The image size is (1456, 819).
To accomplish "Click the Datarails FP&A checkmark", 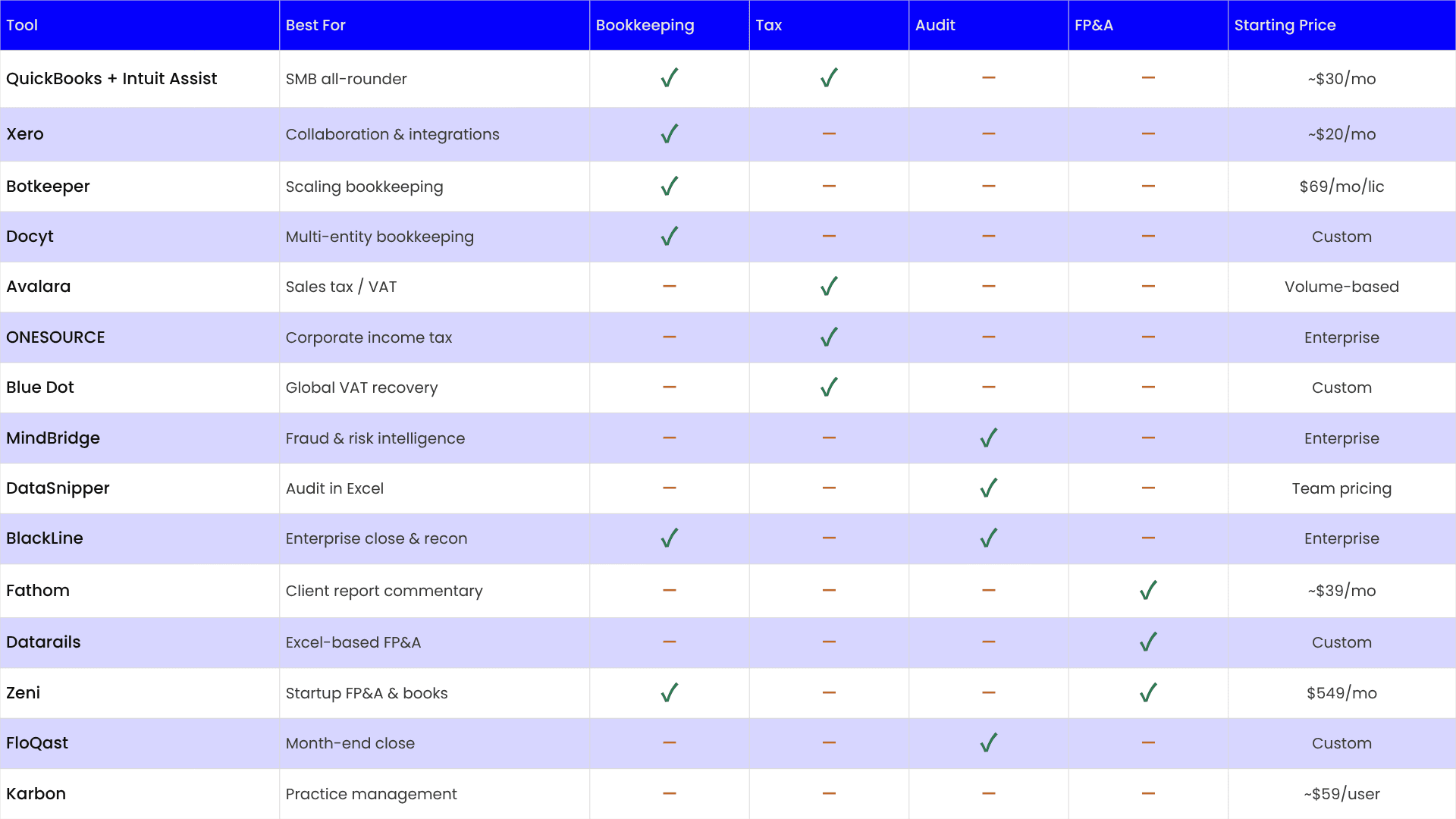I will pyautogui.click(x=1148, y=642).
